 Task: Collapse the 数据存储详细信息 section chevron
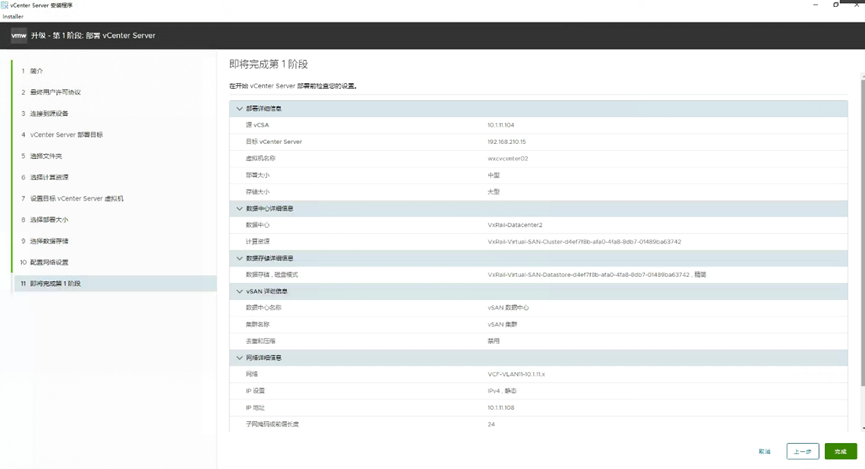[x=239, y=258]
